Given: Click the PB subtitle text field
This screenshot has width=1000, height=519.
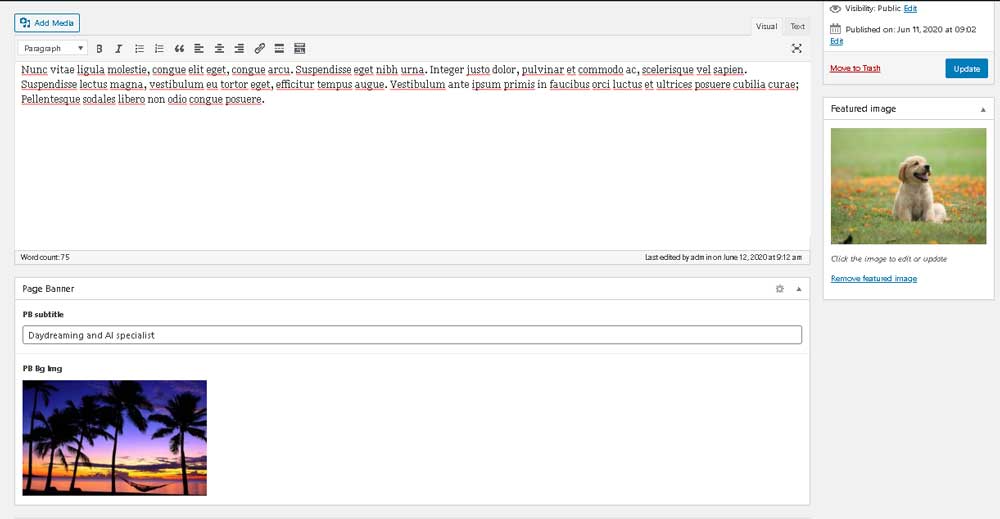Looking at the screenshot, I should [x=412, y=335].
